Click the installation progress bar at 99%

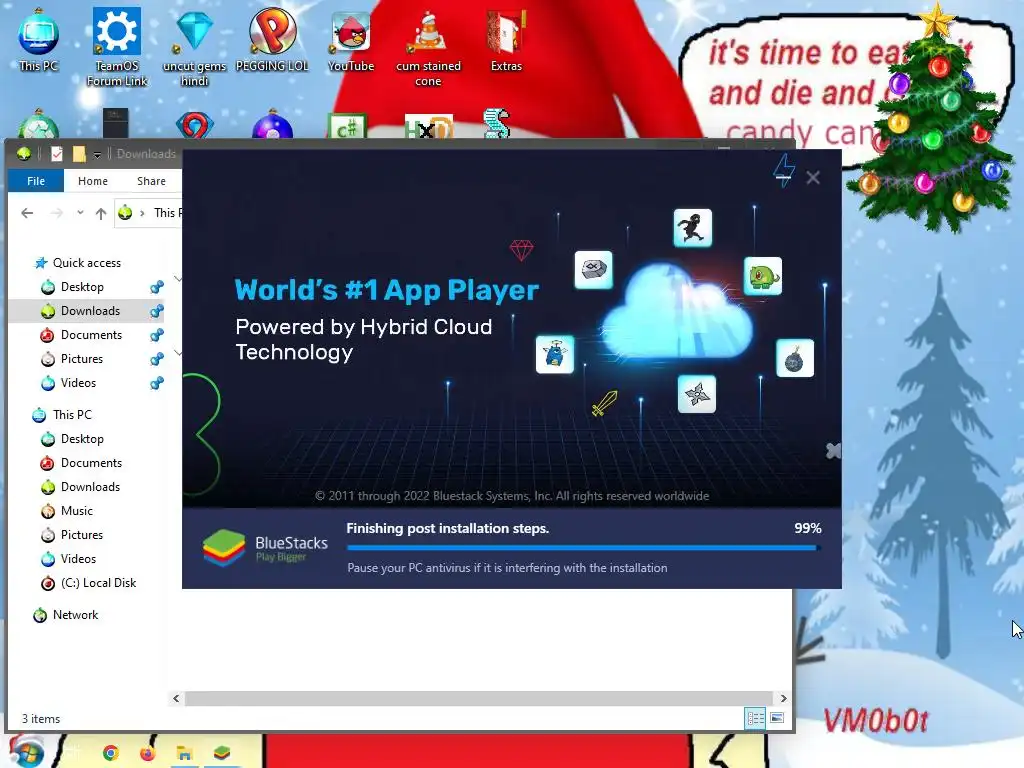click(x=583, y=548)
